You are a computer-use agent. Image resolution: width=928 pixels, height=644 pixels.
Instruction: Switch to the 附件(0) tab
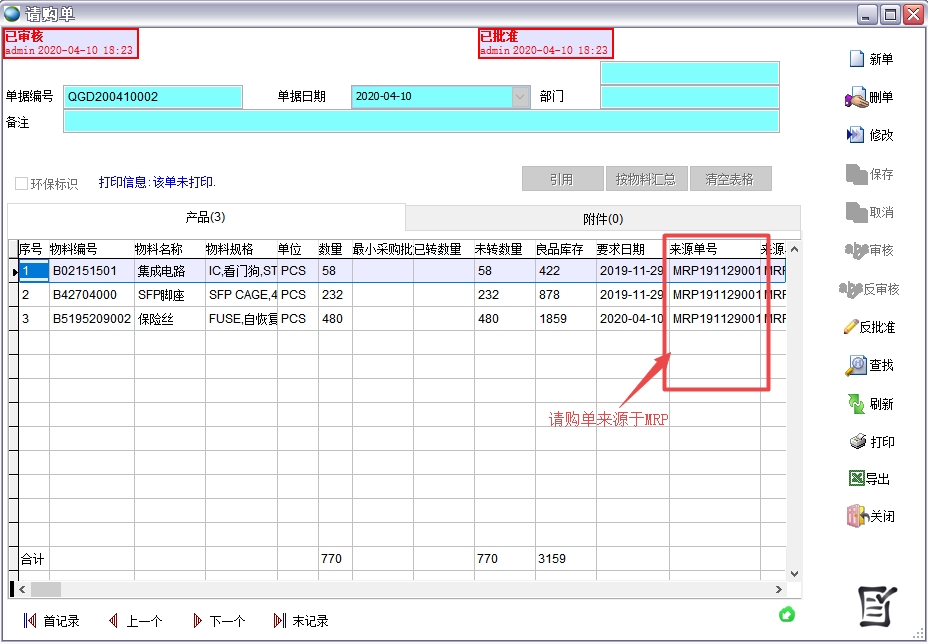[602, 219]
